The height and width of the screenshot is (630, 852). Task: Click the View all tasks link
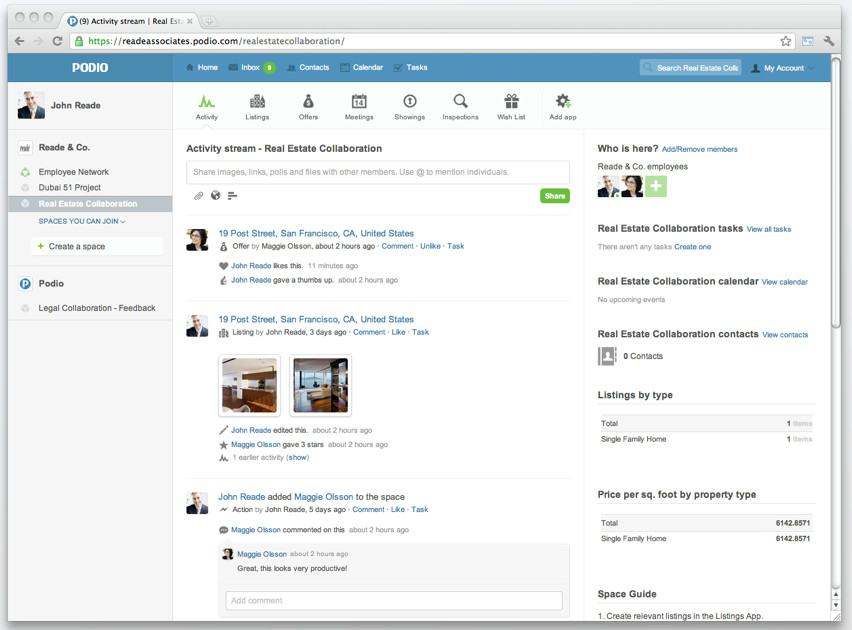point(768,229)
